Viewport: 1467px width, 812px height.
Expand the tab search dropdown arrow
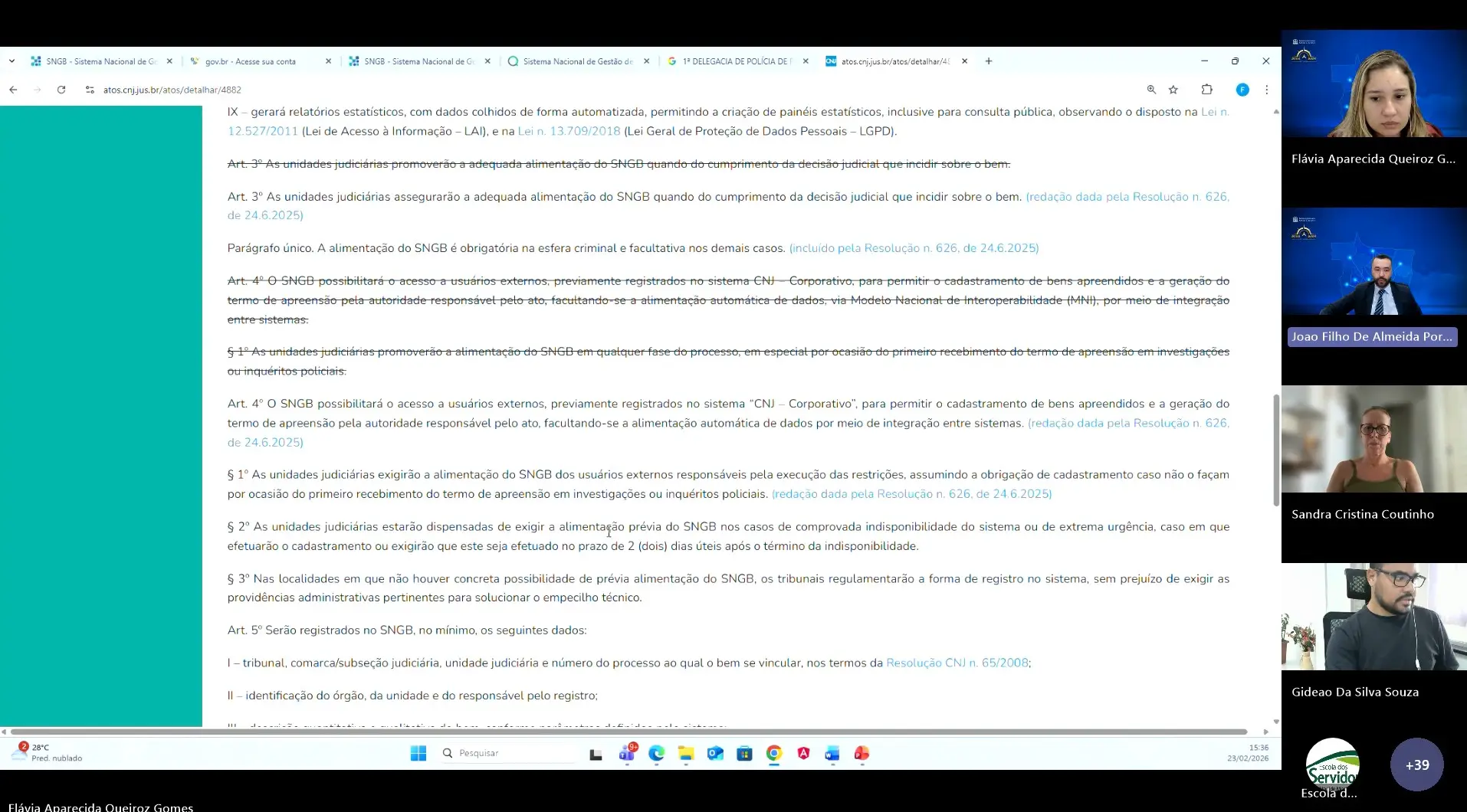tap(11, 61)
